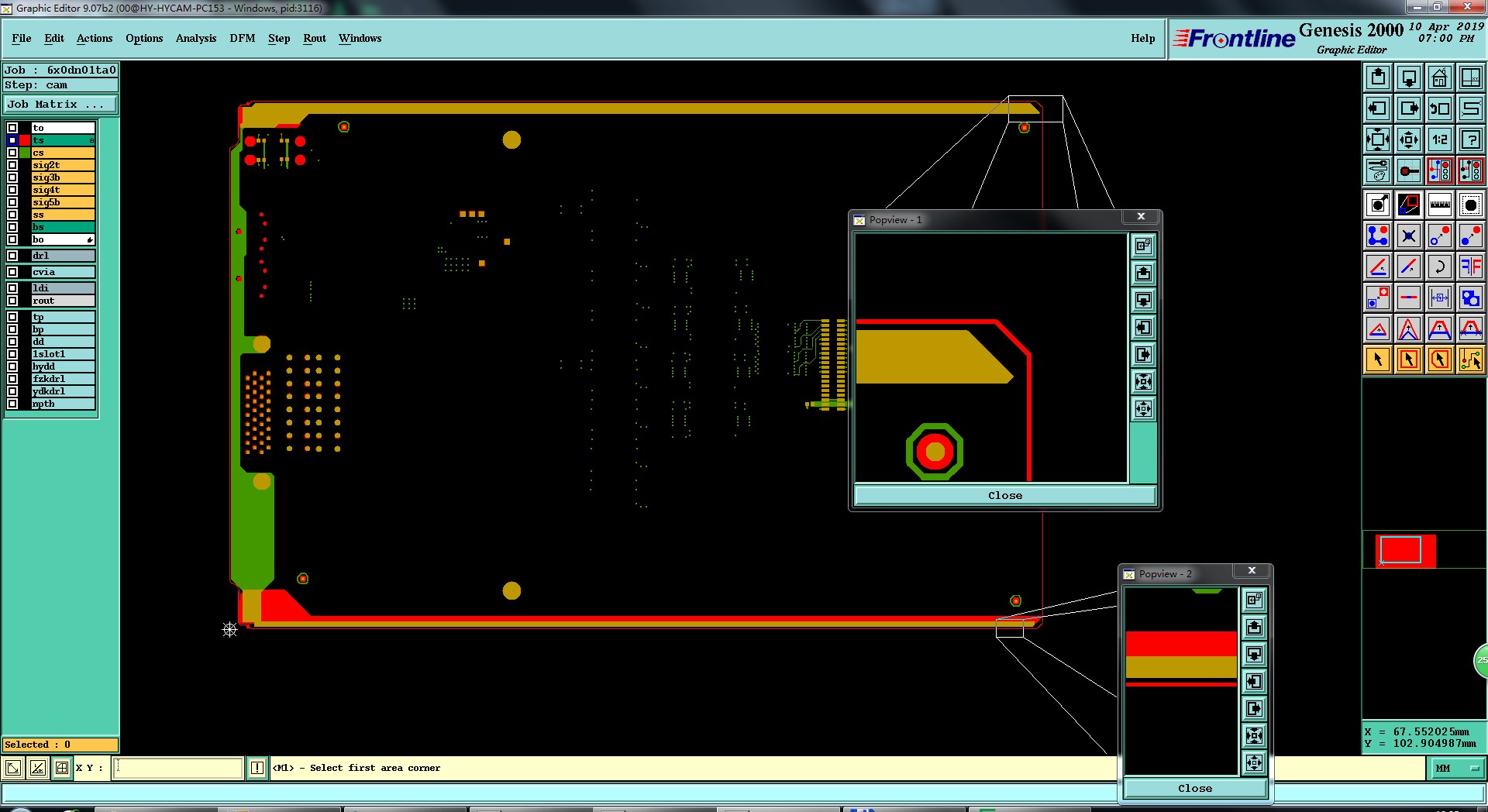1488x812 pixels.
Task: Click the pan right view icon
Action: click(1409, 108)
